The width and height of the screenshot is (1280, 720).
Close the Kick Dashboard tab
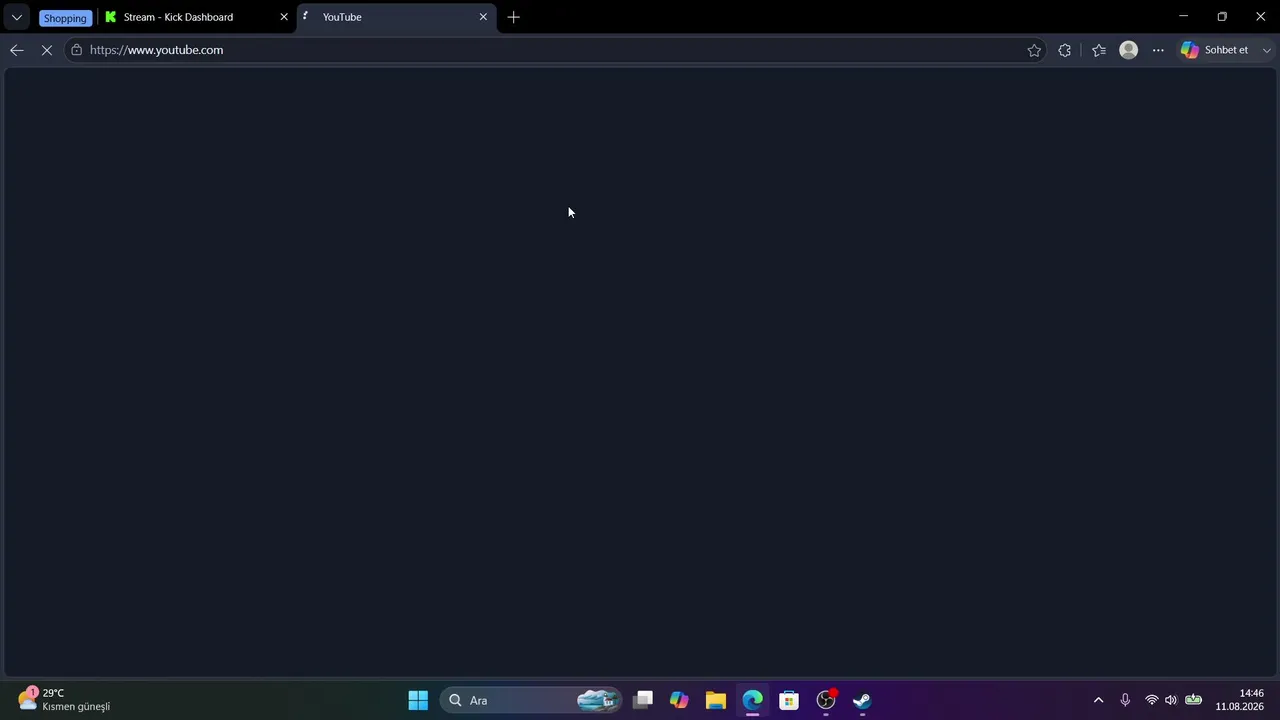(284, 17)
